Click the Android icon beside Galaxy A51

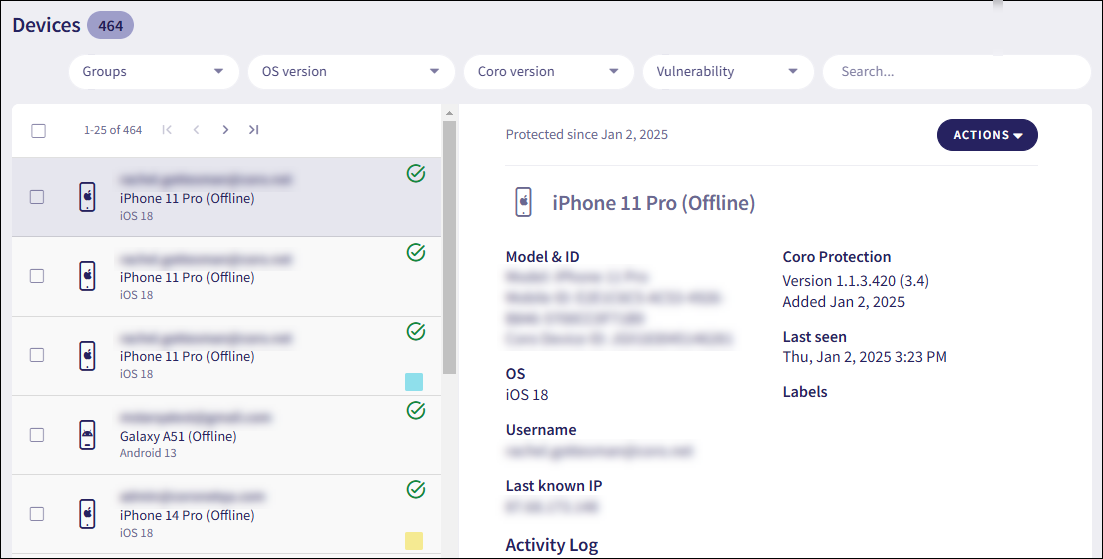(x=88, y=435)
